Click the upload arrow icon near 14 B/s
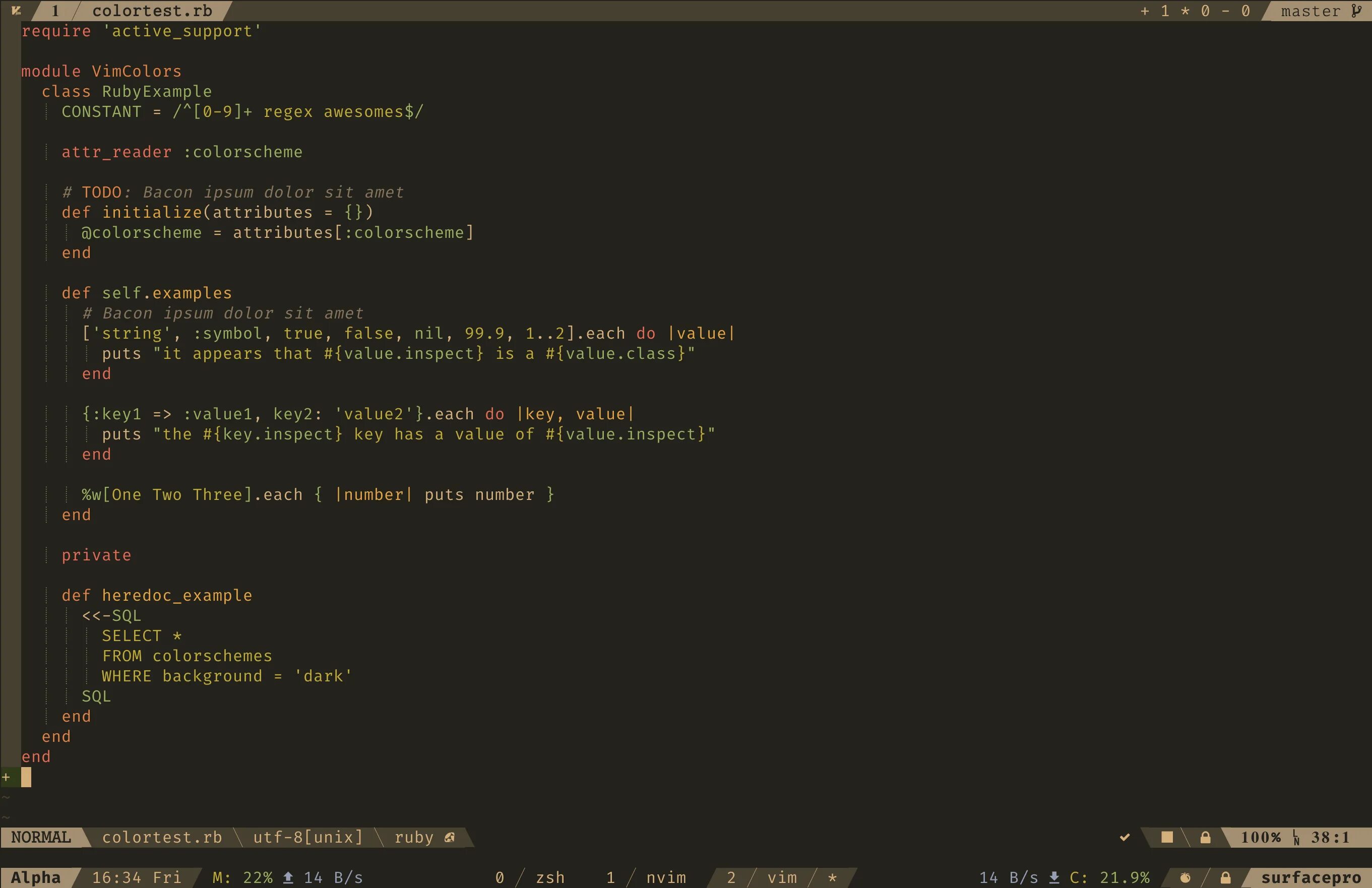 click(x=288, y=877)
